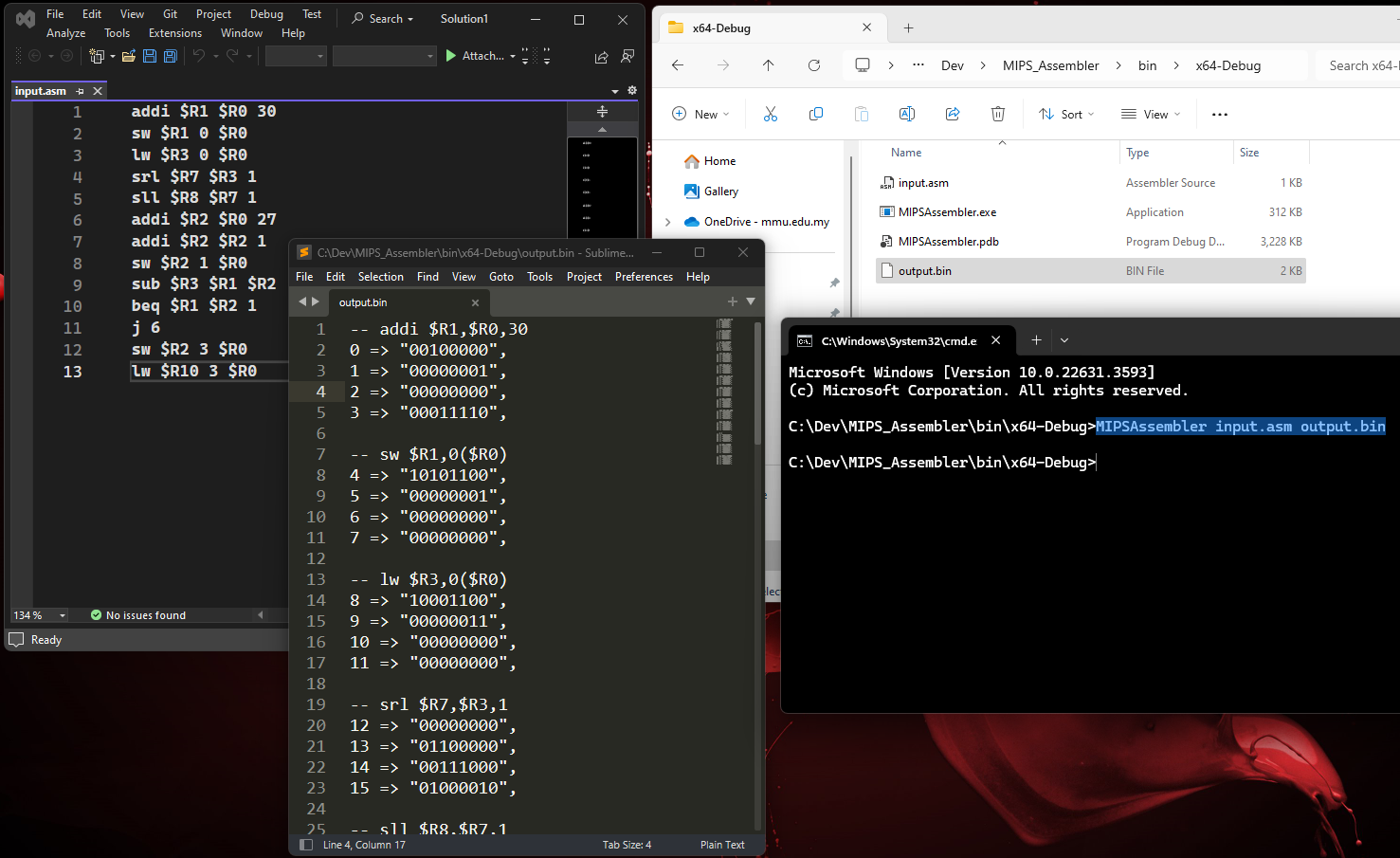
Task: Click the No issues found checkmark in status bar
Action: (x=95, y=614)
